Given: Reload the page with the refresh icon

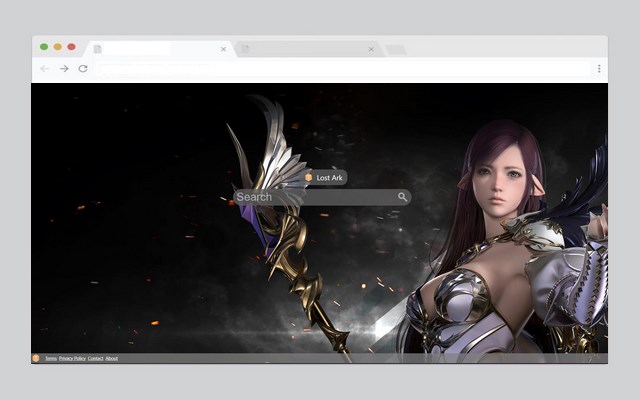Looking at the screenshot, I should (83, 69).
